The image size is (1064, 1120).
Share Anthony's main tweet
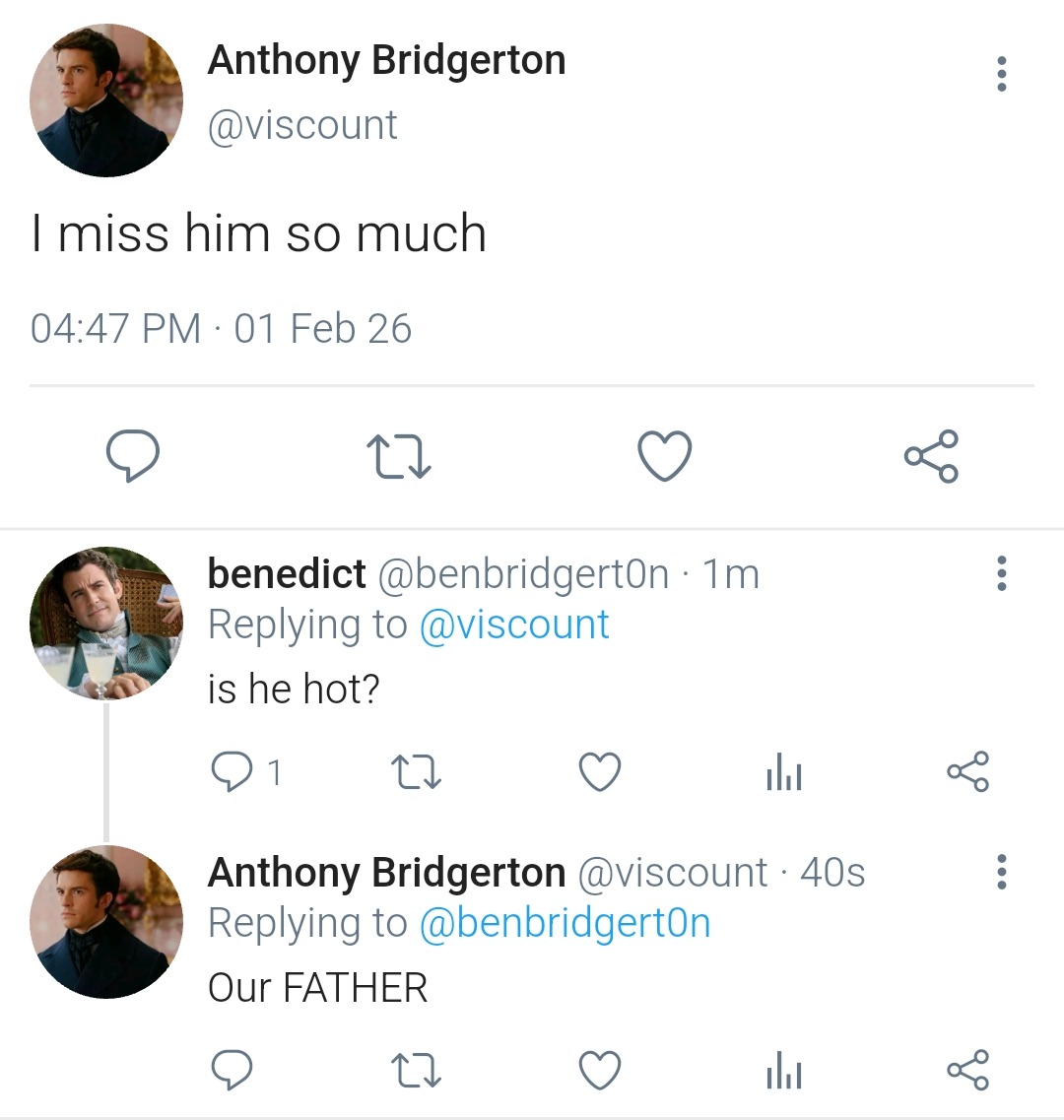pyautogui.click(x=931, y=457)
